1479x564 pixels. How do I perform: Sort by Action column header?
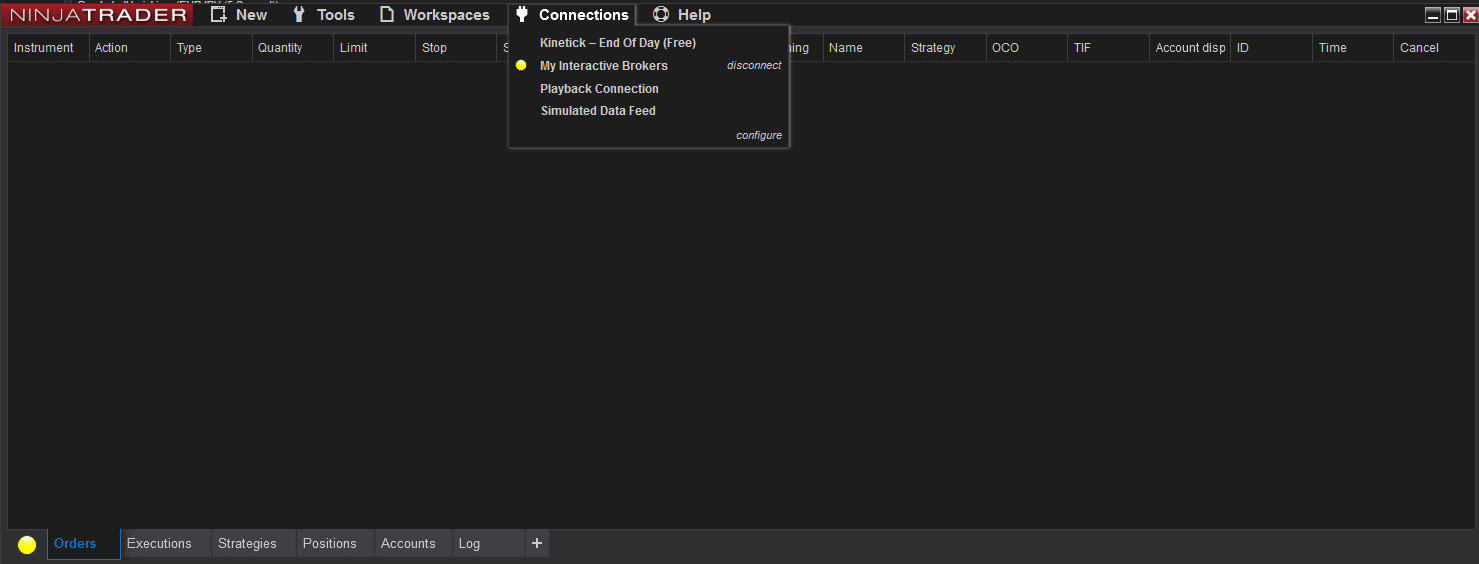coord(130,47)
